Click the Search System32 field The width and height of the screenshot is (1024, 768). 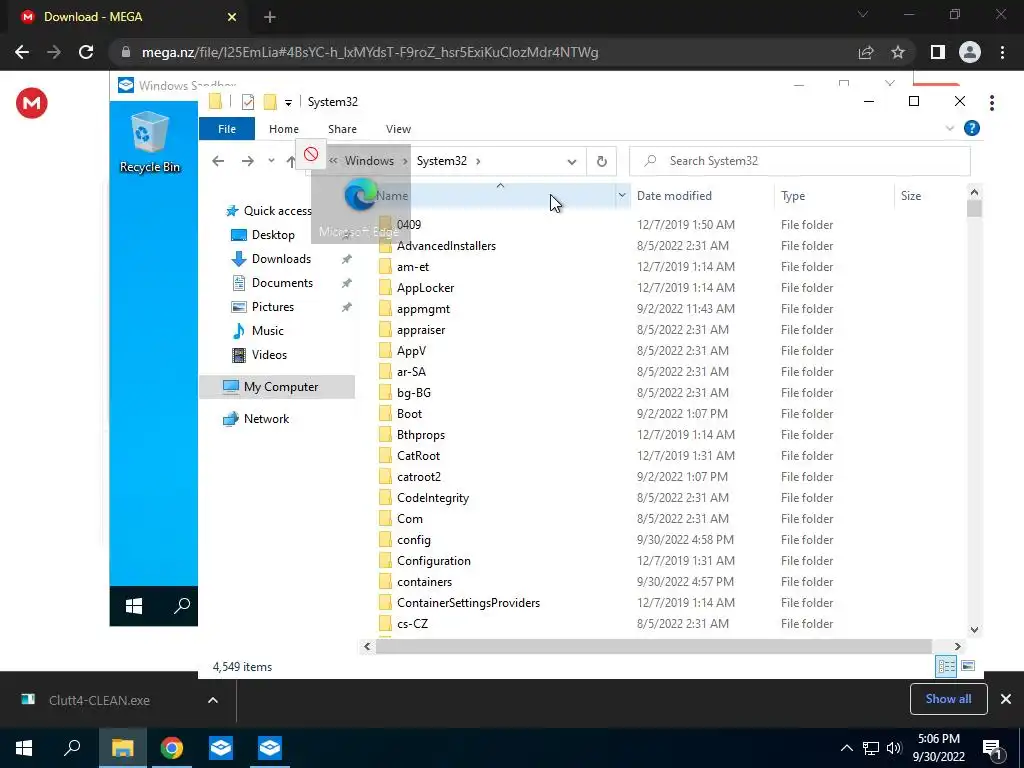pos(799,161)
